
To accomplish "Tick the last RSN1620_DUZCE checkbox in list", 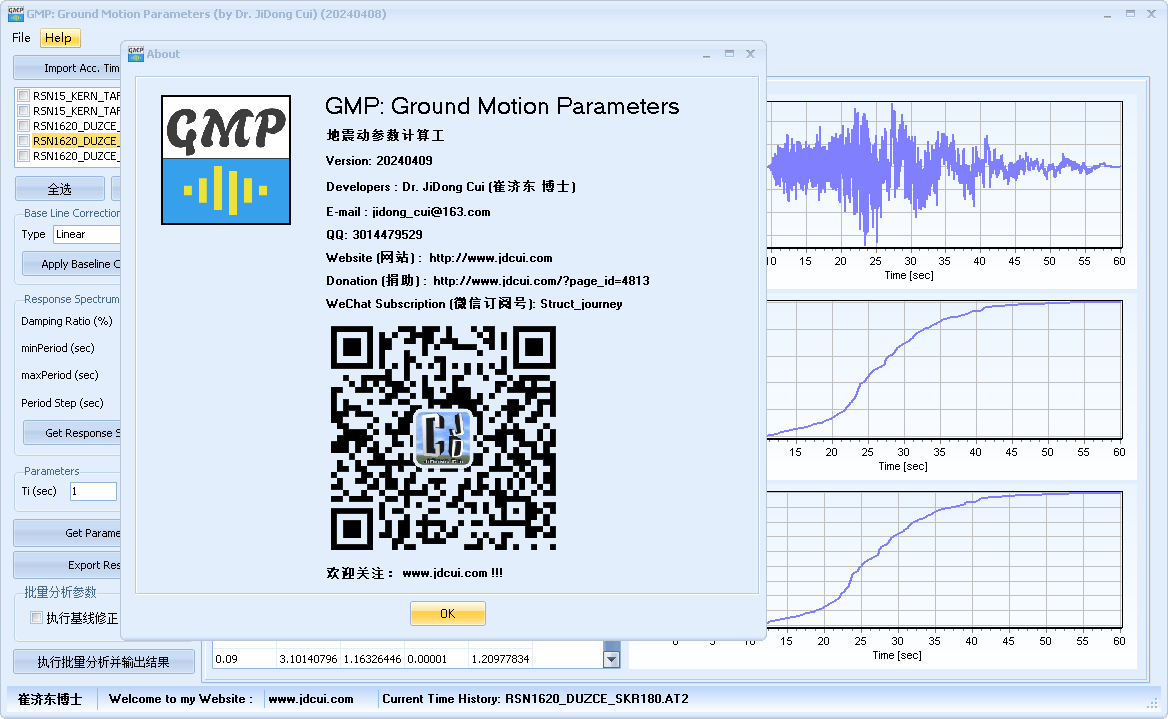I will 24,156.
